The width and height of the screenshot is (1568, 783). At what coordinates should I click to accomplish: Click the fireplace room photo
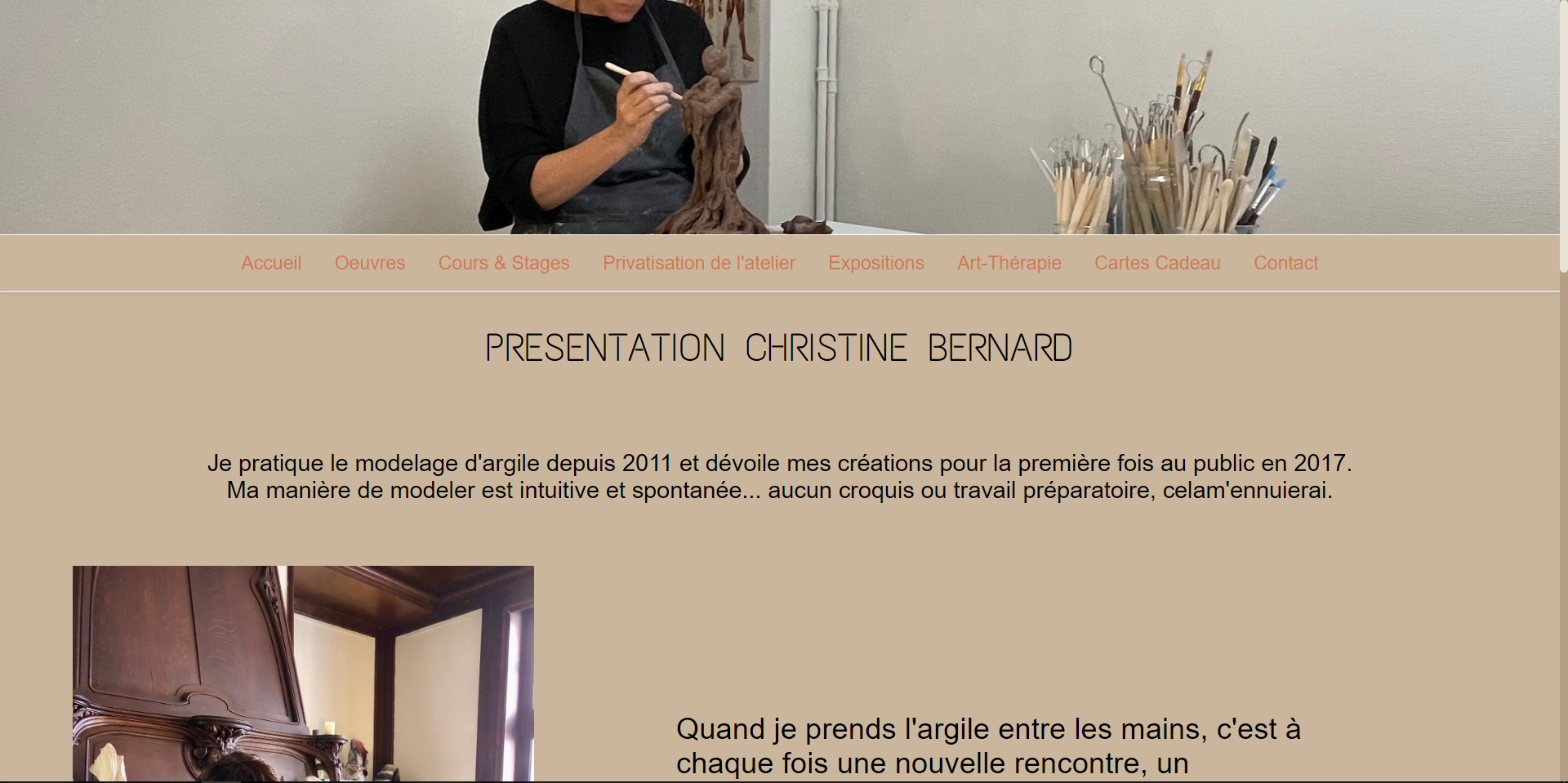click(x=303, y=674)
